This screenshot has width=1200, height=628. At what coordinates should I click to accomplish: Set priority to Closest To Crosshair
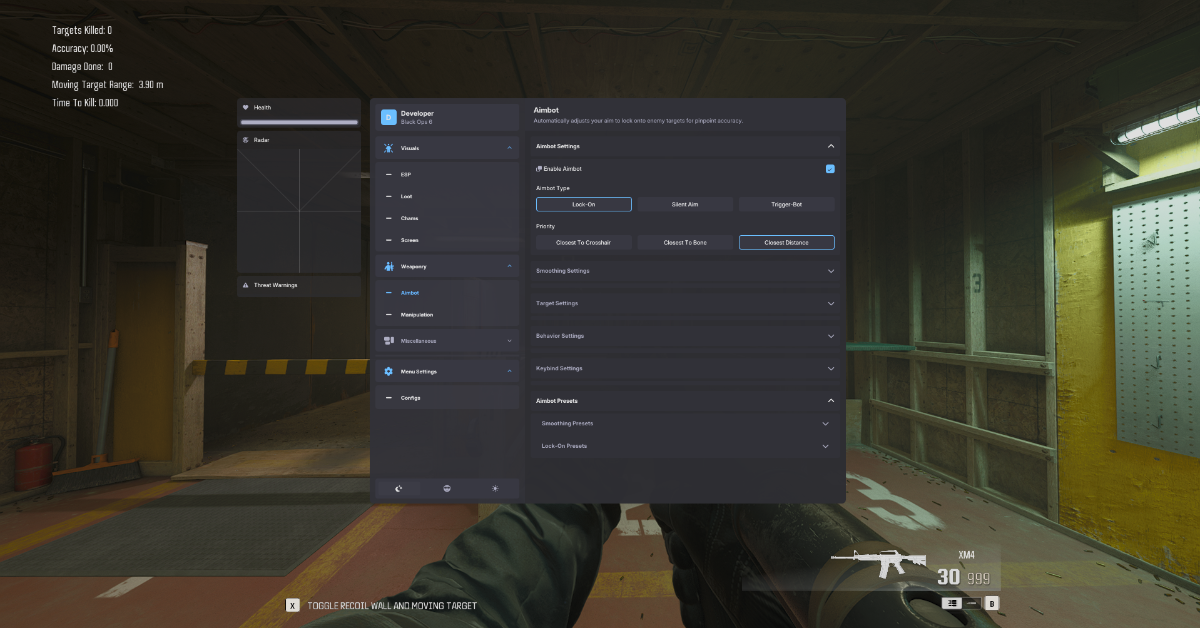(583, 242)
